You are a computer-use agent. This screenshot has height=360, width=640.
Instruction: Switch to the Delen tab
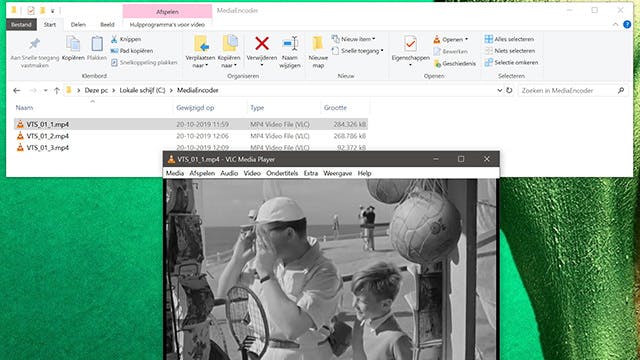78,24
